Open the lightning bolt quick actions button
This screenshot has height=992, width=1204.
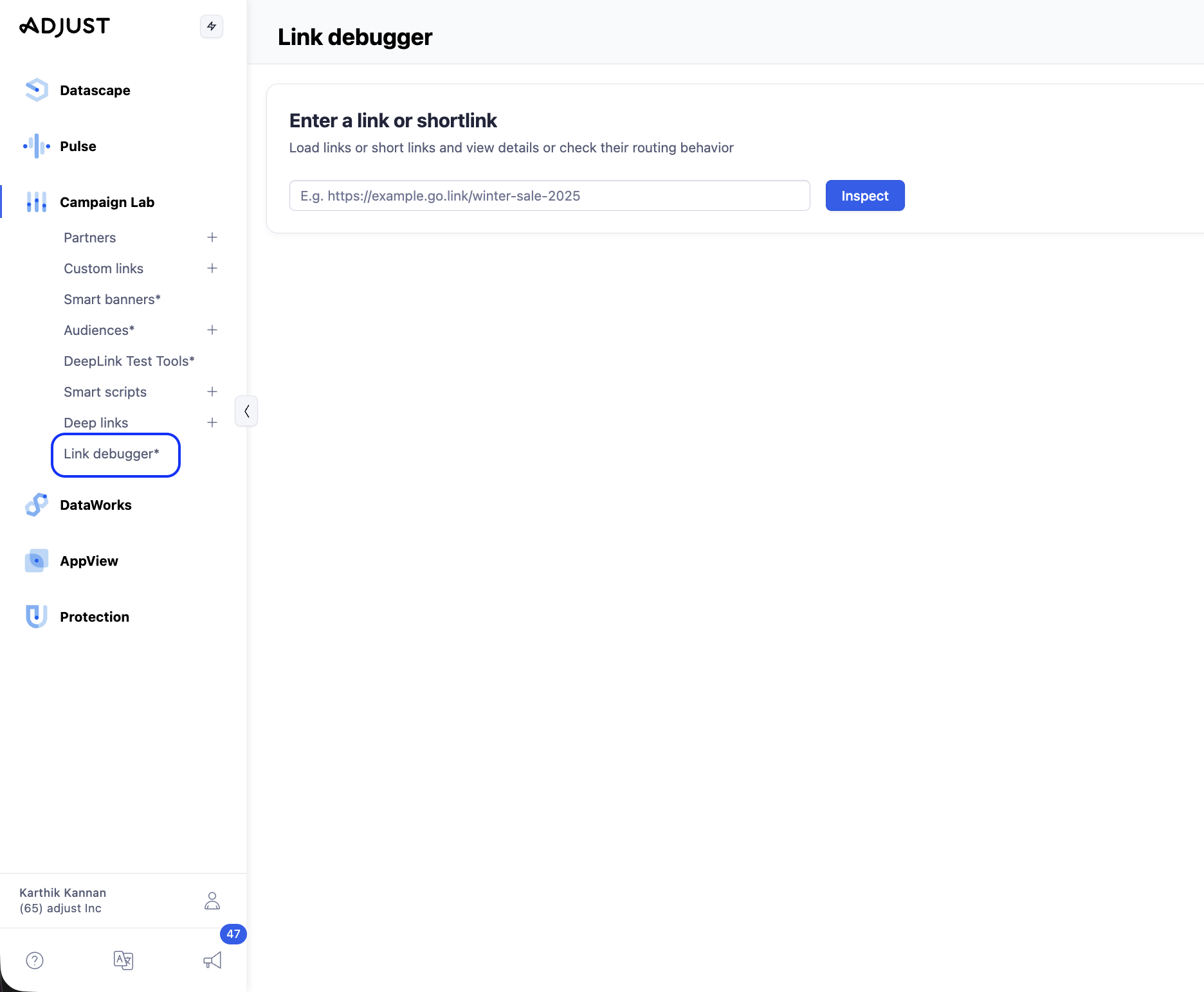tap(212, 26)
